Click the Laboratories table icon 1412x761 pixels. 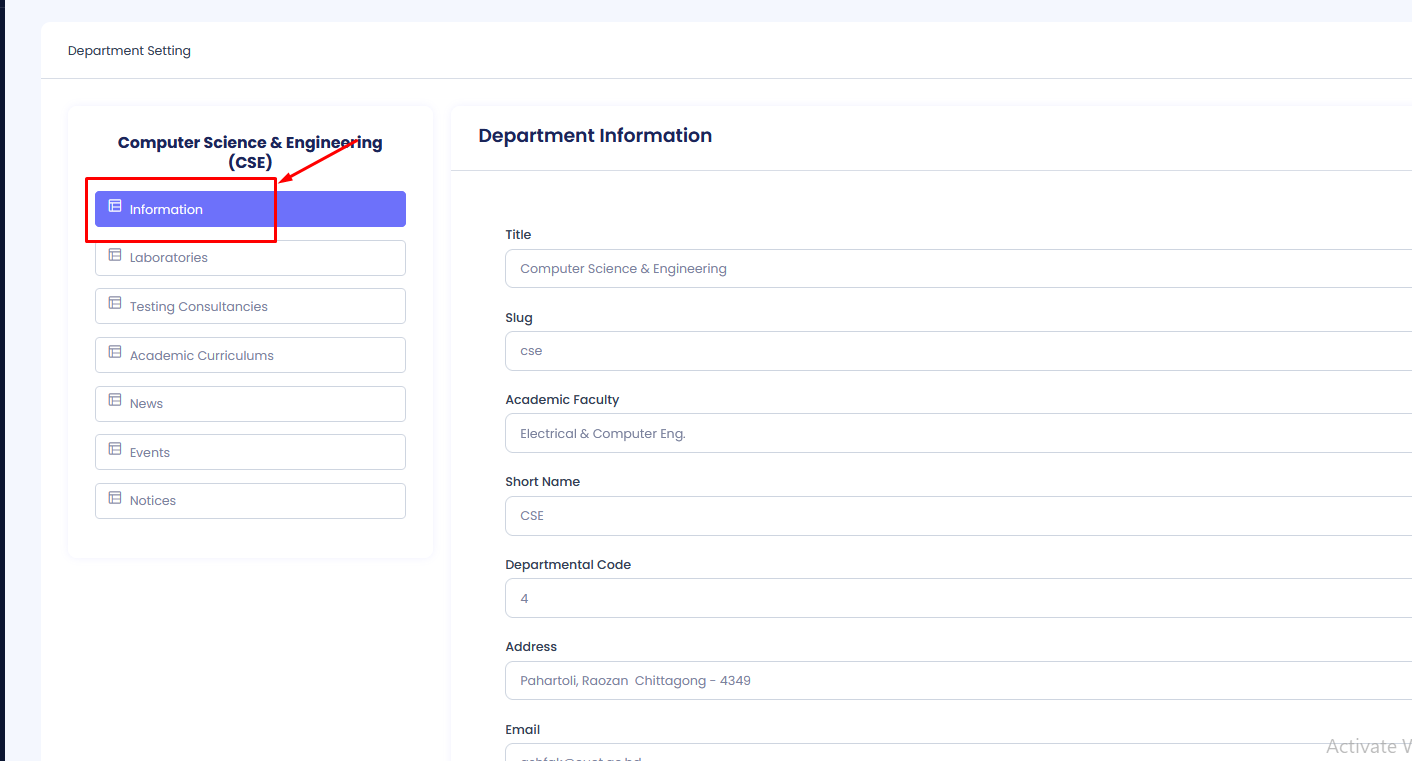(115, 255)
